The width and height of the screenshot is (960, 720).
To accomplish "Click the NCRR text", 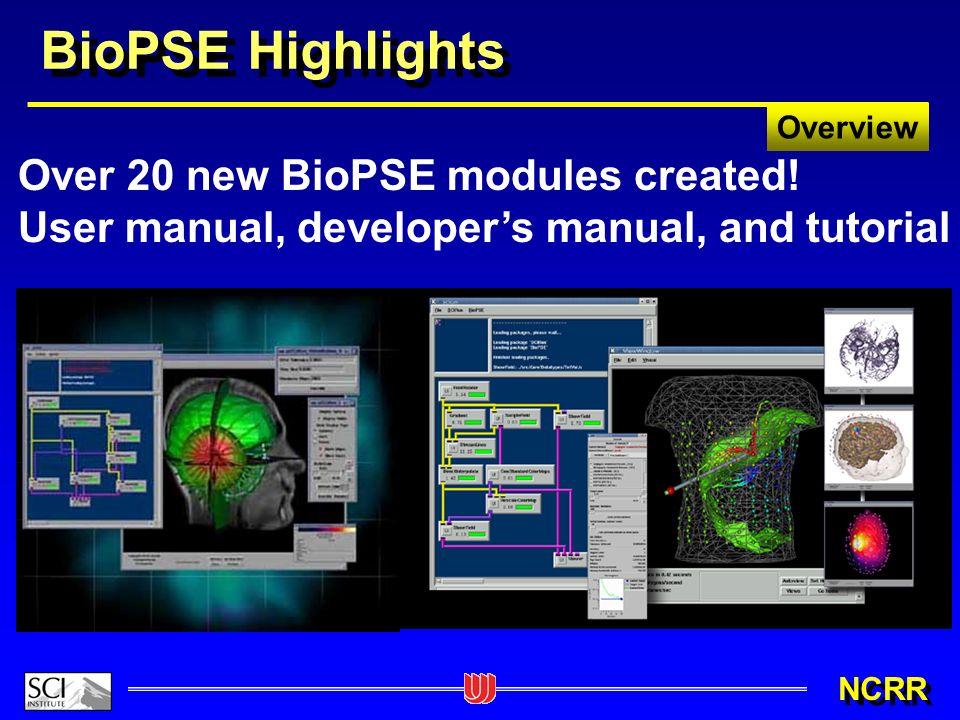I will tap(883, 689).
